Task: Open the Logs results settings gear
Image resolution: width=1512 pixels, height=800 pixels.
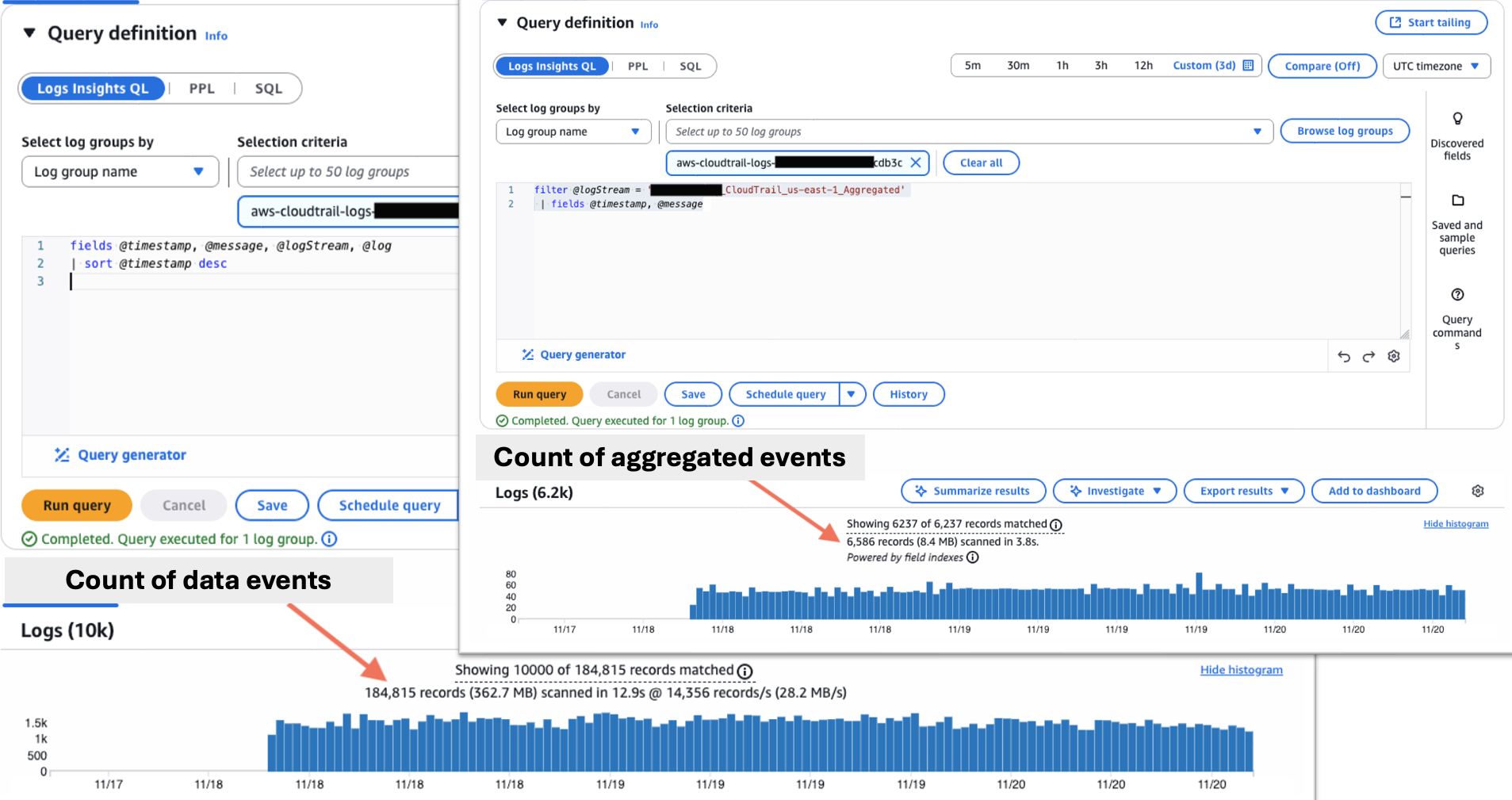Action: [x=1477, y=490]
